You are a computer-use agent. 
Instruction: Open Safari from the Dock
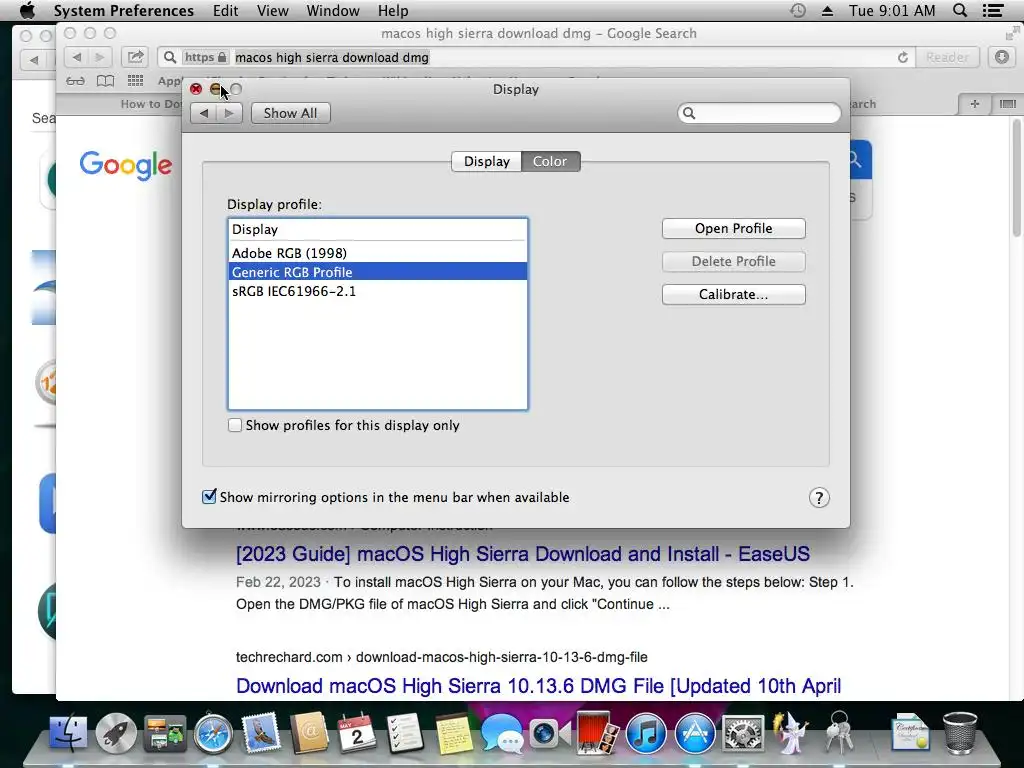[213, 733]
